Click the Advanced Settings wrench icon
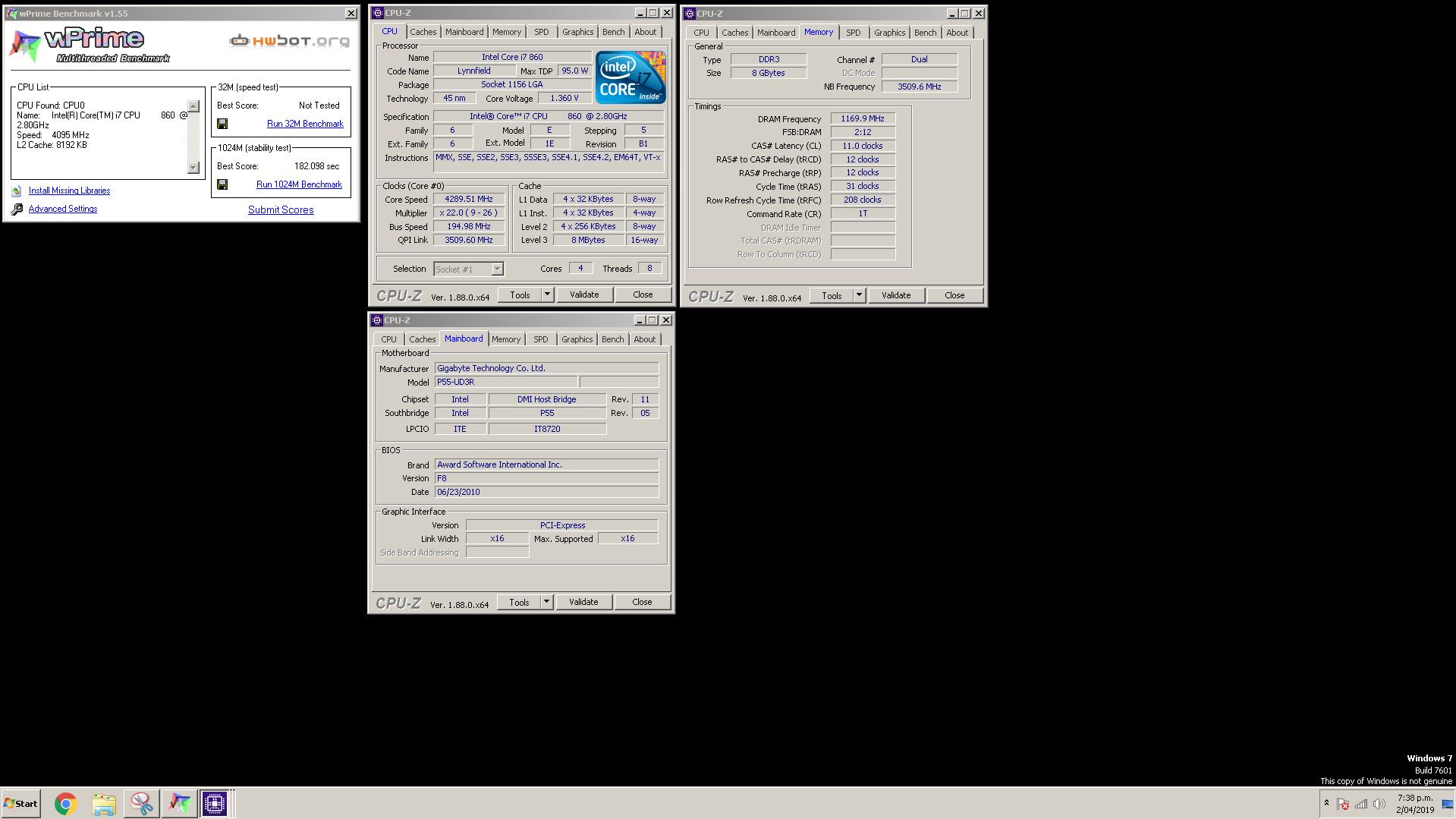Viewport: 1456px width, 819px height. (17, 209)
